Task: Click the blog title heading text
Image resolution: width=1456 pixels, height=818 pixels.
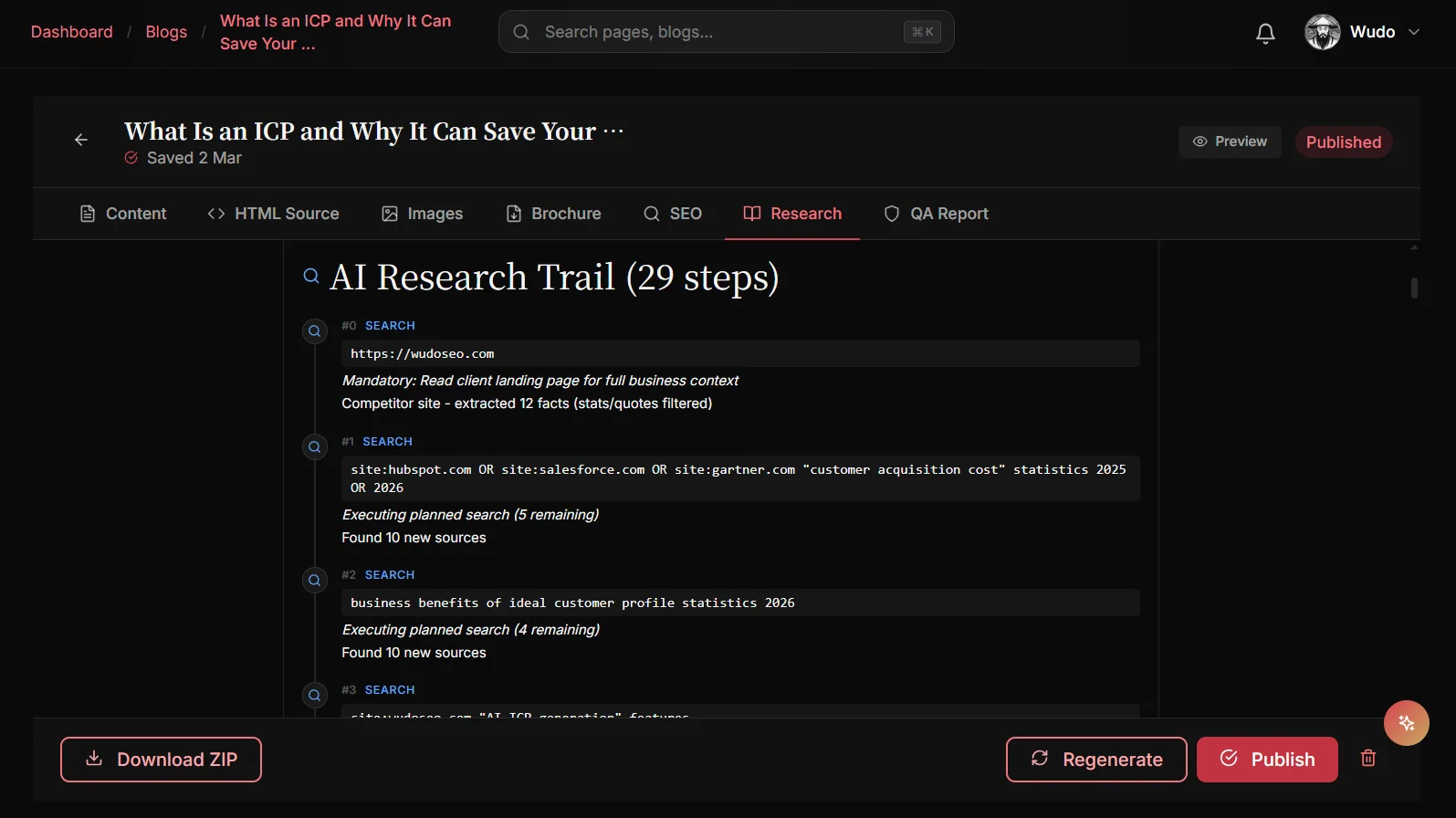Action: tap(374, 131)
